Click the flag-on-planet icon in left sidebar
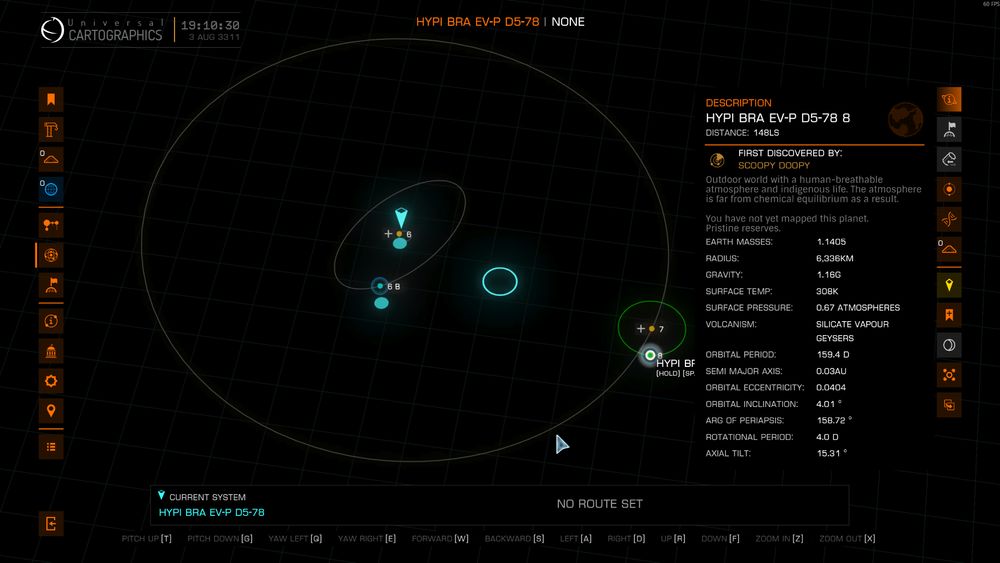1000x563 pixels. 51,285
